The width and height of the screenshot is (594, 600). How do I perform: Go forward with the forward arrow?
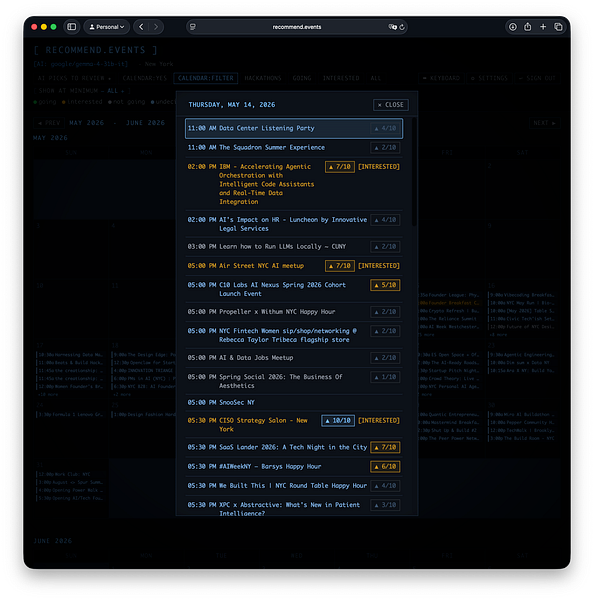[156, 27]
